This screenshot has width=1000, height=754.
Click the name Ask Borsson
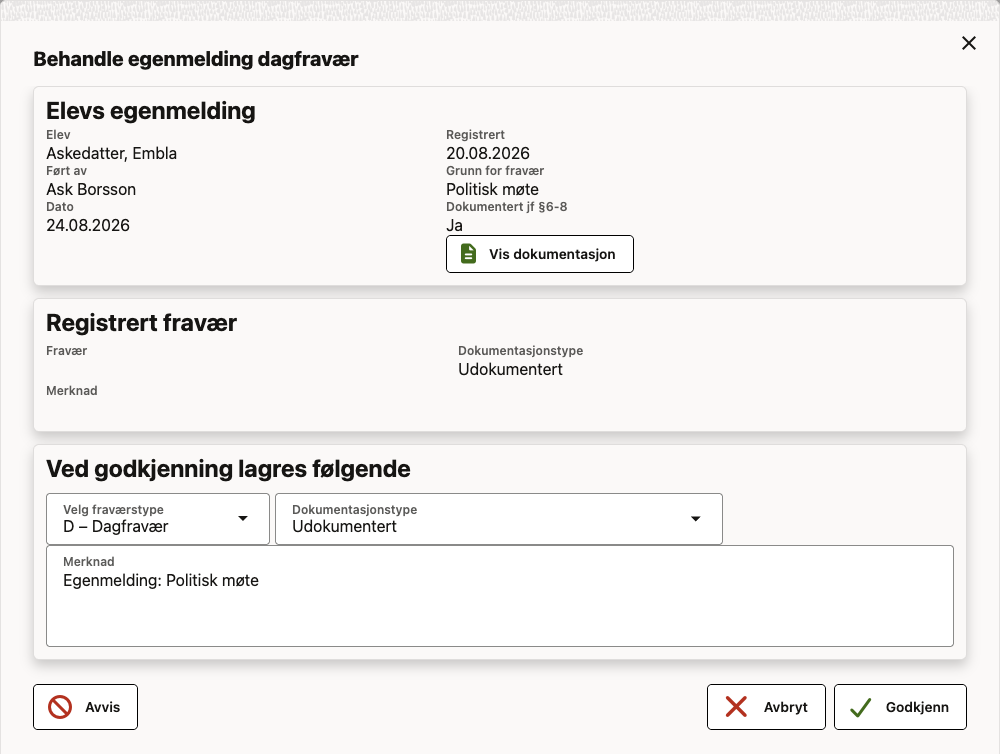click(x=91, y=189)
